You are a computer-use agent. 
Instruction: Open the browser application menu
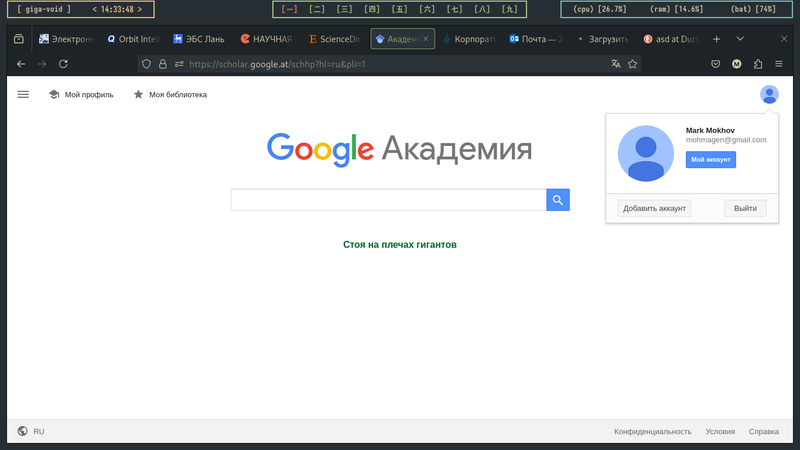(x=779, y=64)
